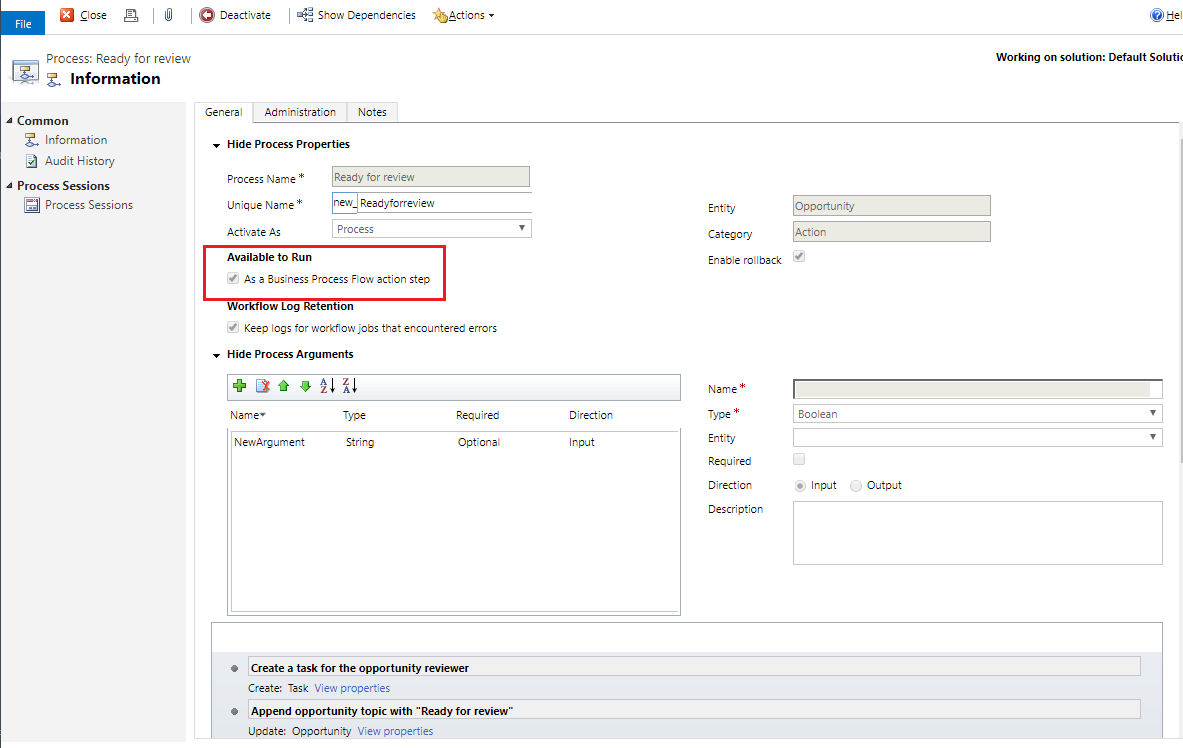Select the Output direction radio button

856,486
